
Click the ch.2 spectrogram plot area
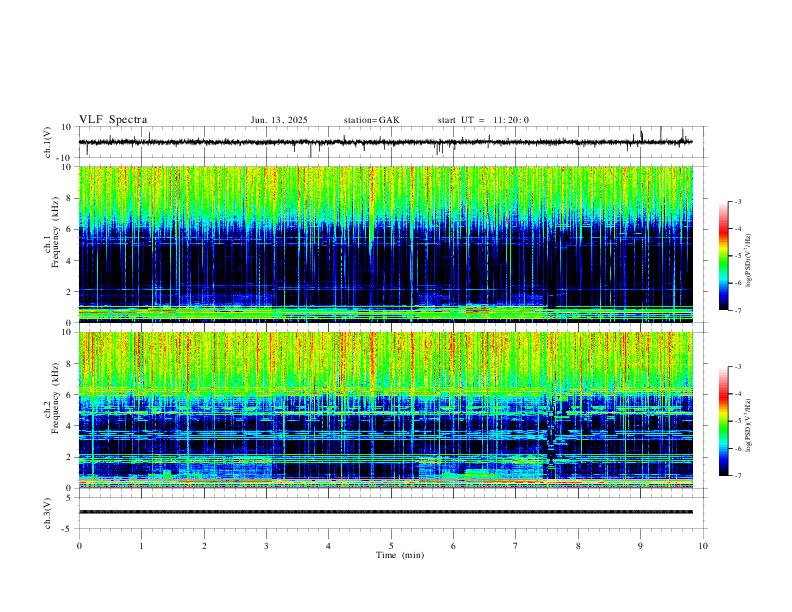click(386, 410)
